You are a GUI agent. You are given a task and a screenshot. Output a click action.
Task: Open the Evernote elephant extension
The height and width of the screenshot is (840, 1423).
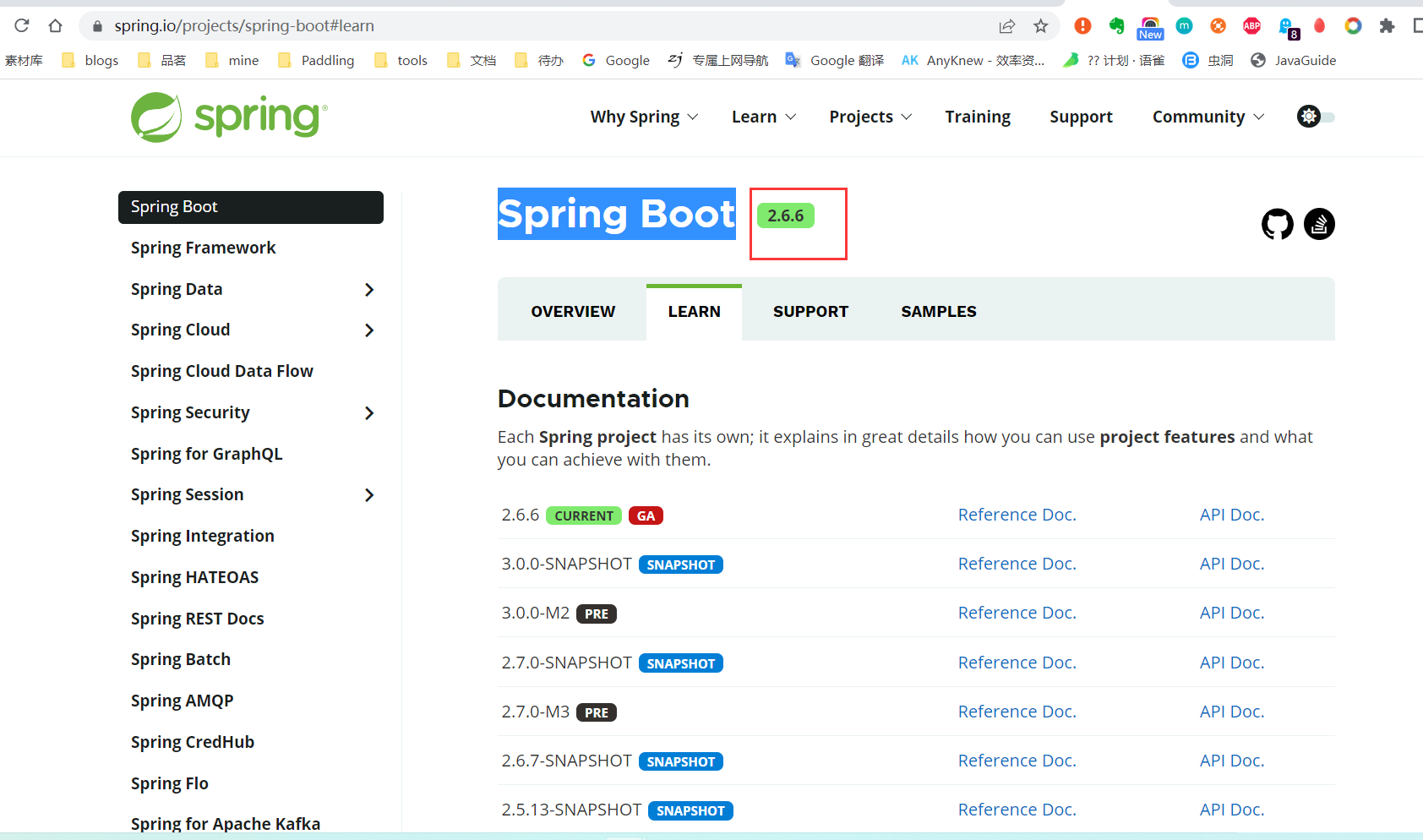tap(1116, 26)
